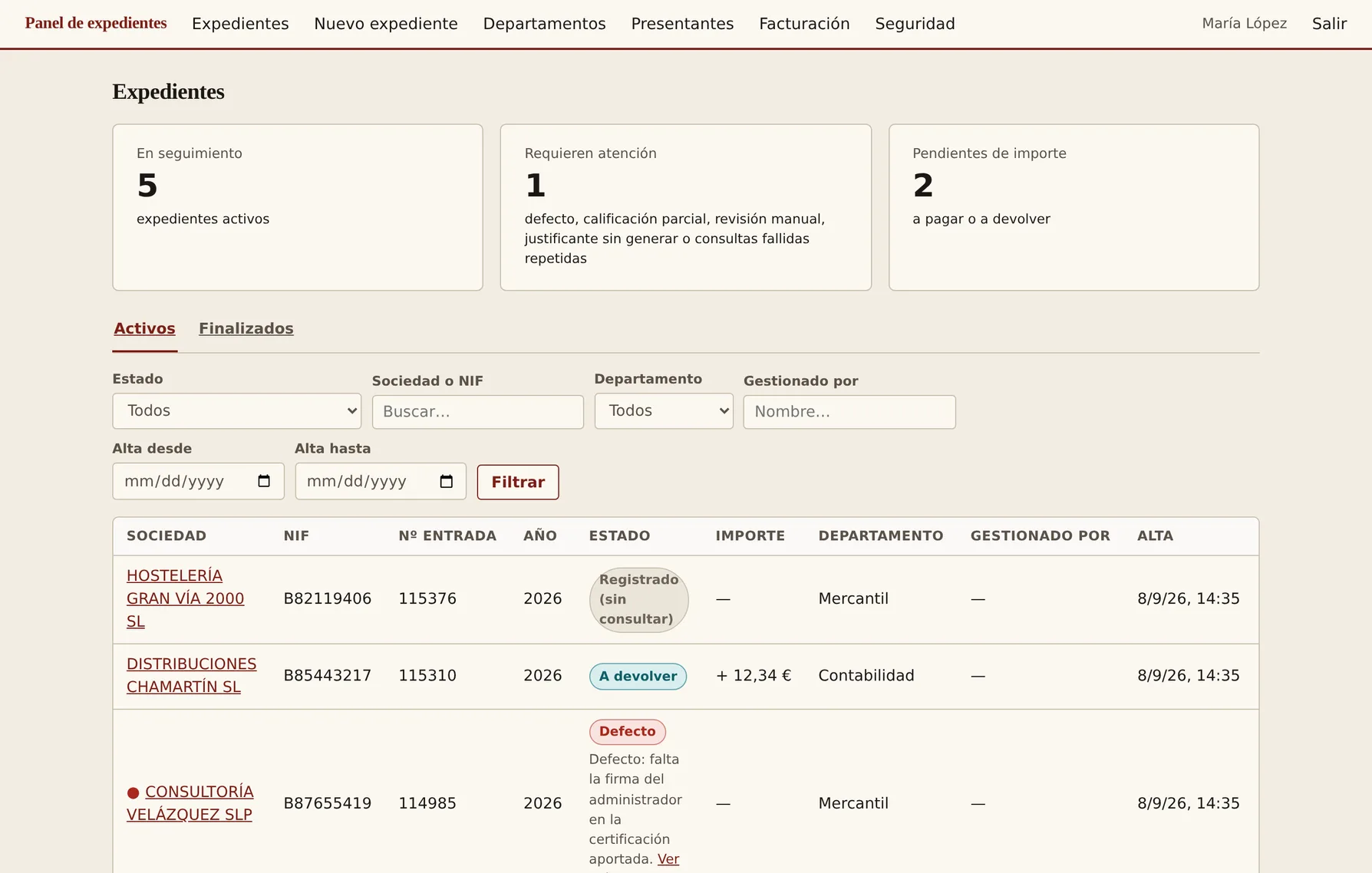Open DISTRIBUCIONES CHAMARTÍN SL record
This screenshot has height=873, width=1372.
[191, 675]
